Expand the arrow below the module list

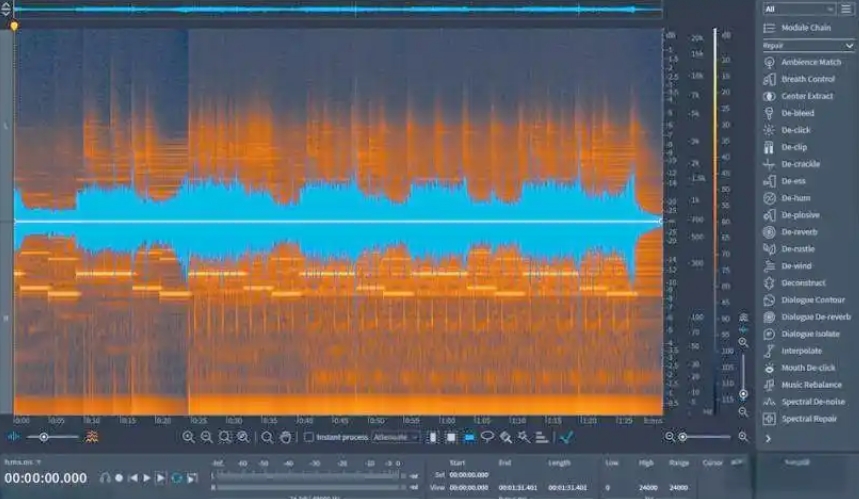tap(768, 439)
